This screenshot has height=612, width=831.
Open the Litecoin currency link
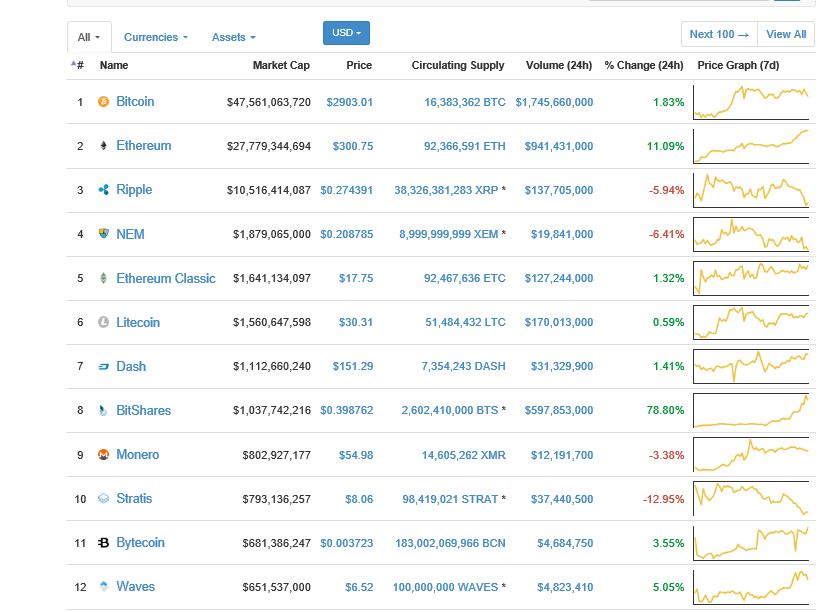click(x=138, y=322)
